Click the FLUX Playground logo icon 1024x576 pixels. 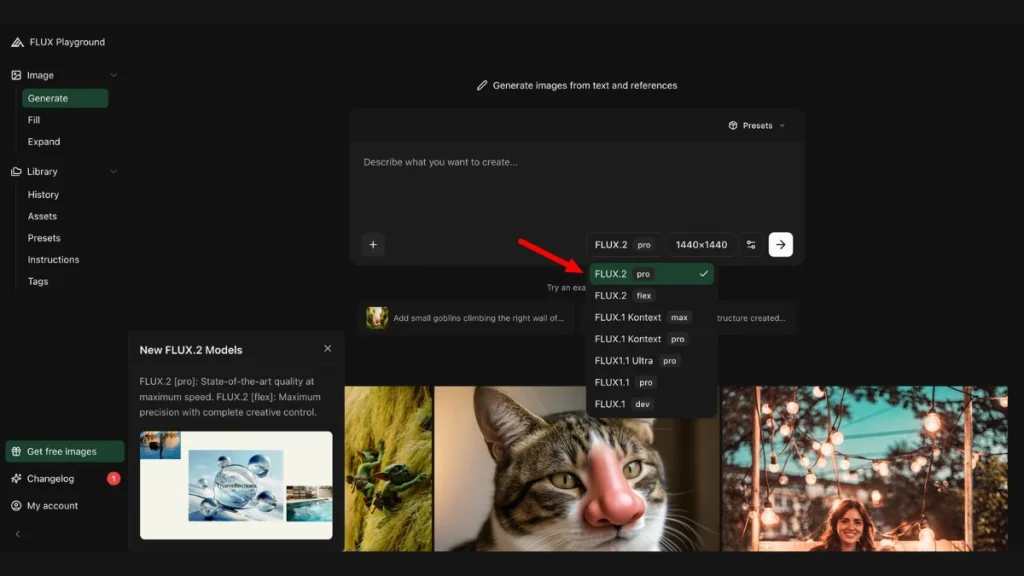click(17, 42)
